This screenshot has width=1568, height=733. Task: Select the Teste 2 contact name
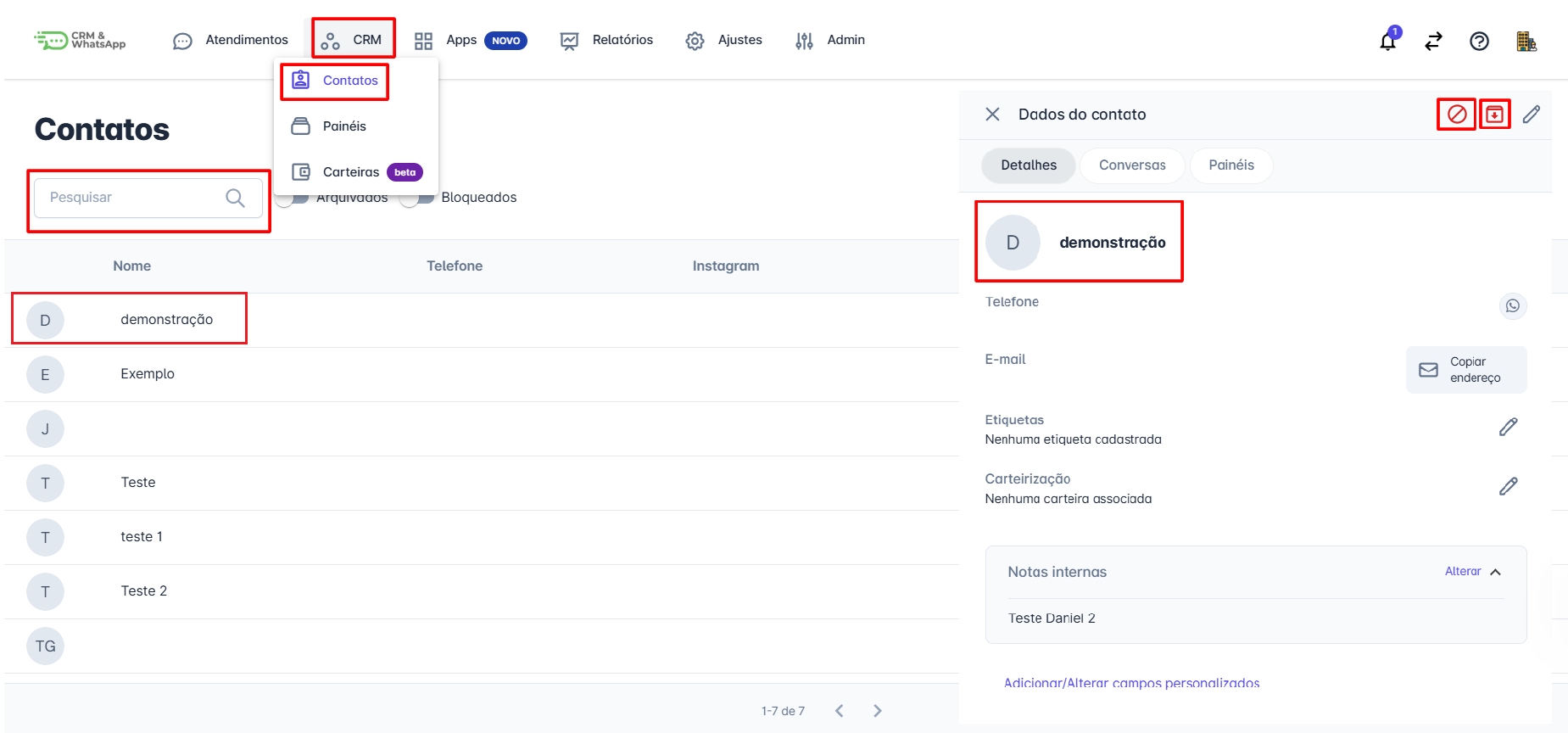pos(144,591)
